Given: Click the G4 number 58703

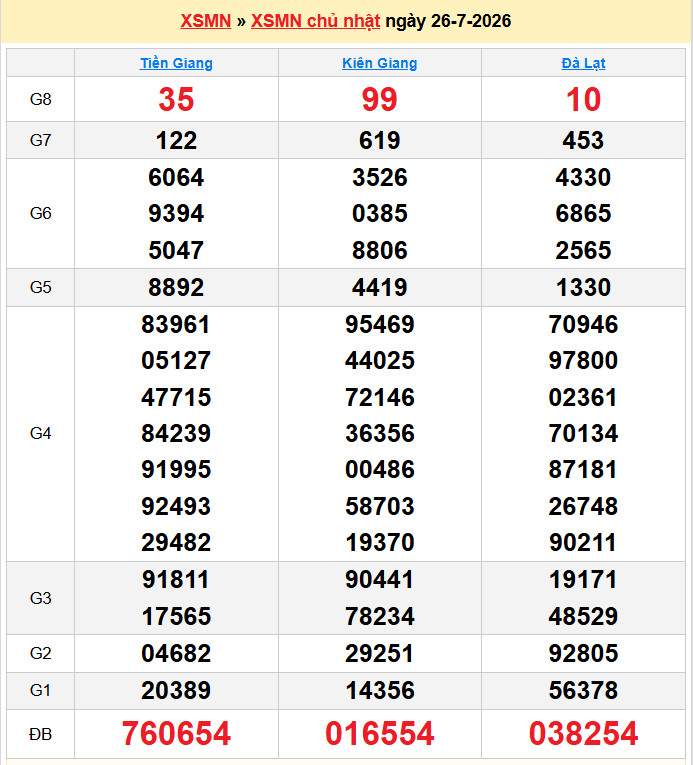Looking at the screenshot, I should [x=380, y=506].
